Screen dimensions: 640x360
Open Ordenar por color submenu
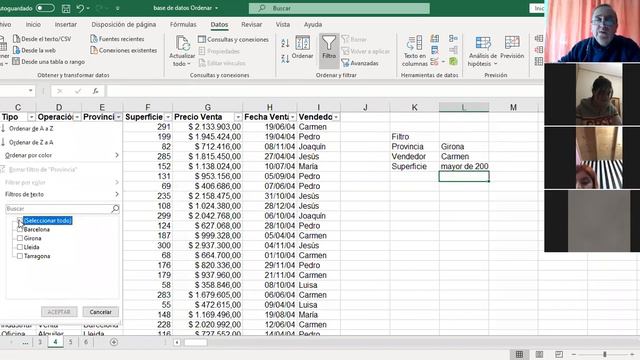(62, 156)
